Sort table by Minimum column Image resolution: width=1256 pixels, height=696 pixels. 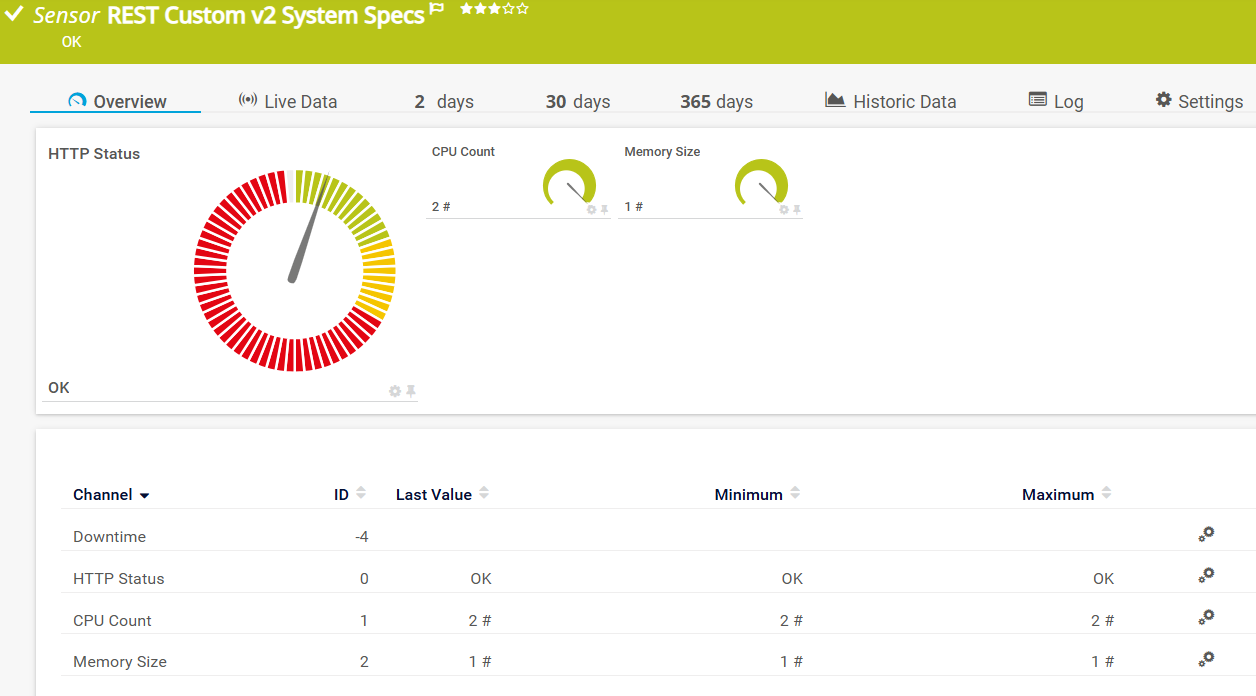[757, 494]
